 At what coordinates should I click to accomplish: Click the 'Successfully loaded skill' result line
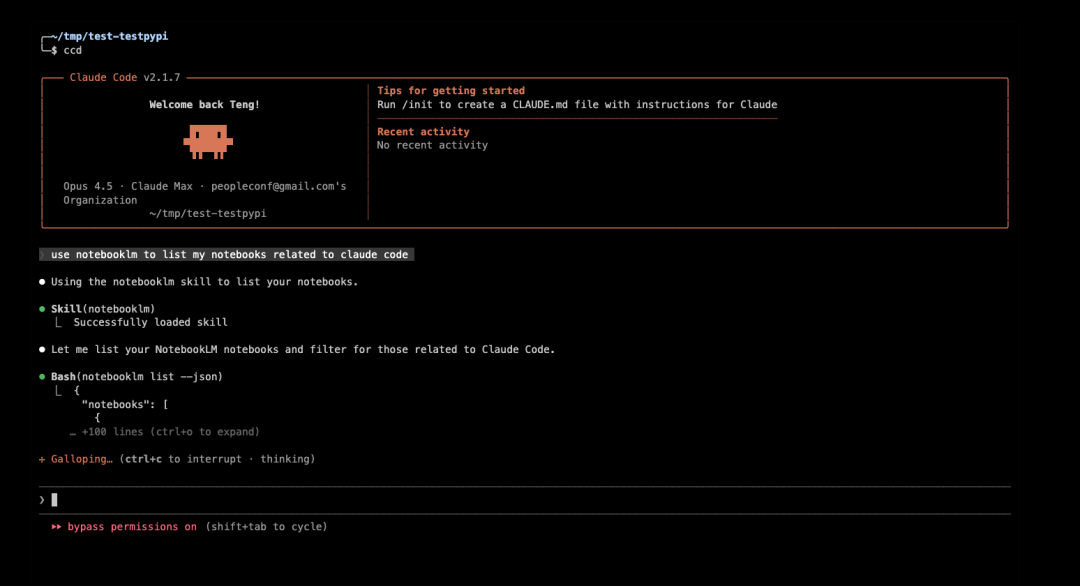150,322
